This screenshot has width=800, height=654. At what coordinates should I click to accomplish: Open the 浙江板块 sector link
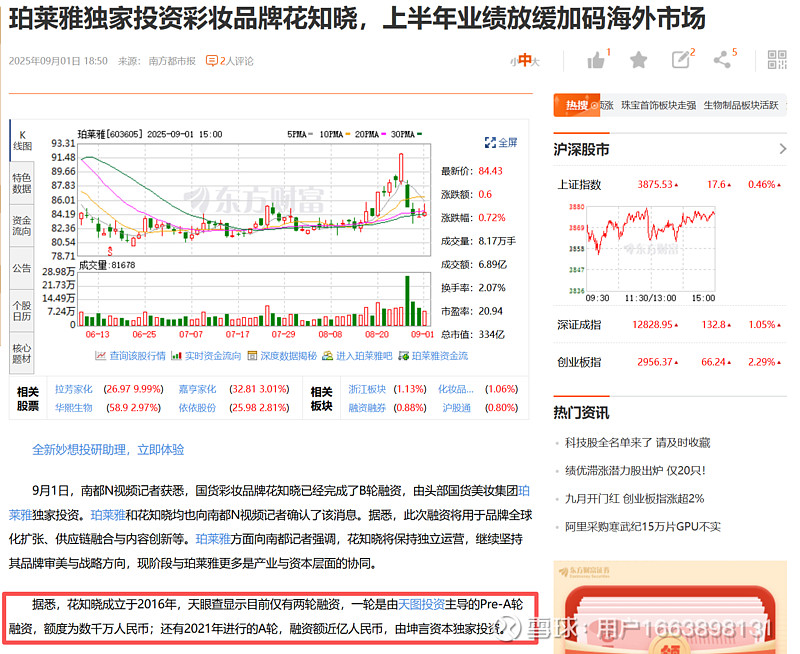coord(367,389)
